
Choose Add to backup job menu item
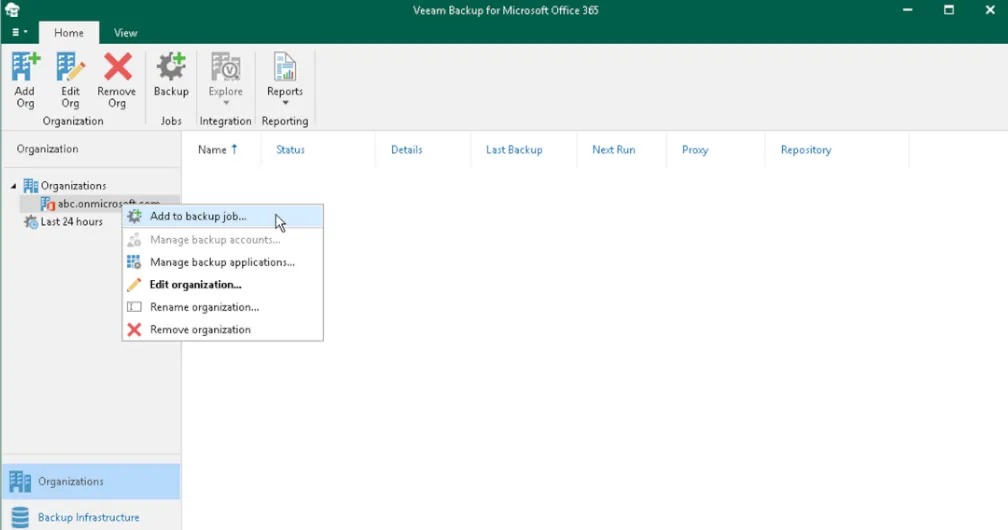[222, 217]
